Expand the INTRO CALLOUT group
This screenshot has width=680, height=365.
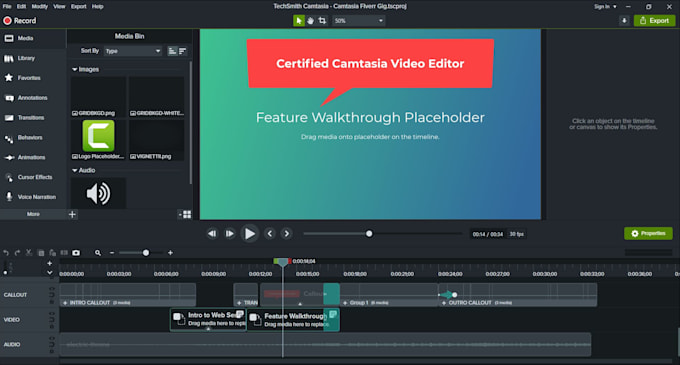click(65, 303)
